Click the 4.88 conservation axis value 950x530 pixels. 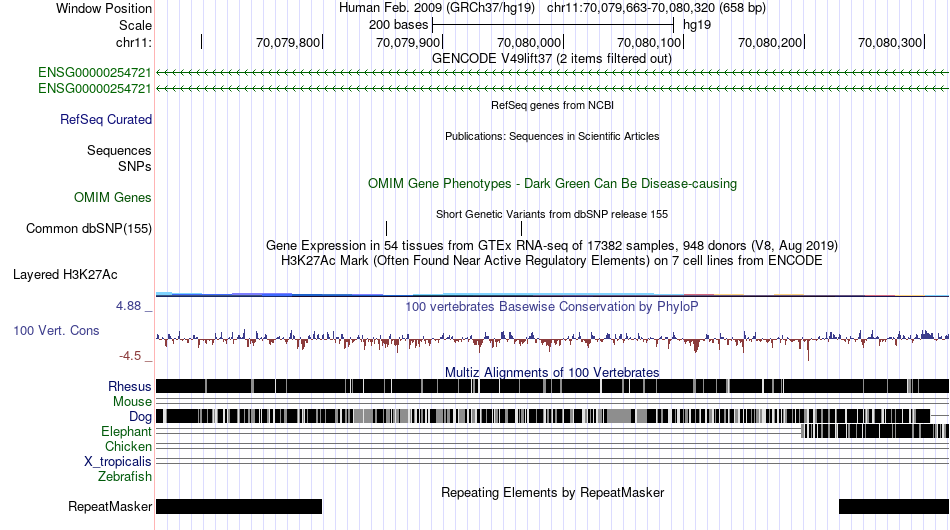tap(128, 306)
